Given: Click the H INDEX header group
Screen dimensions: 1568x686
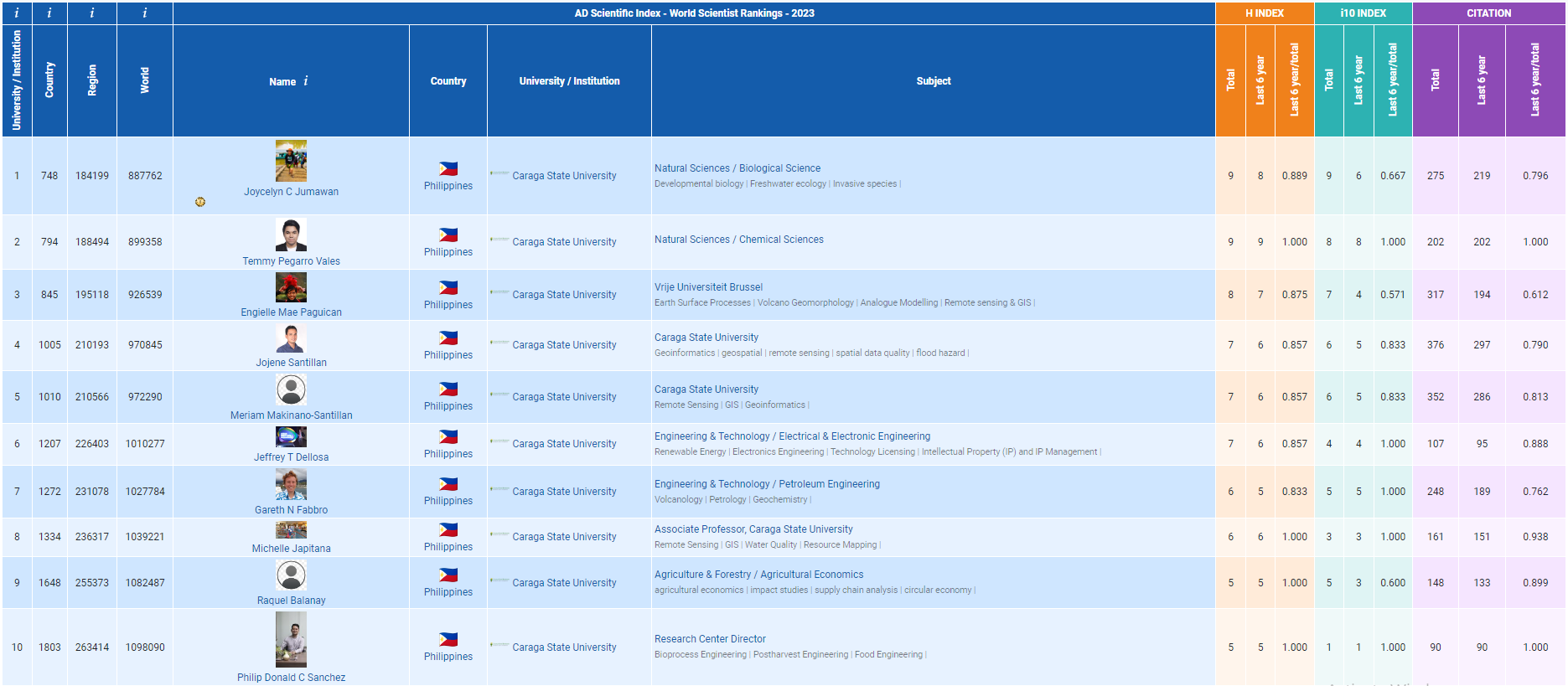Looking at the screenshot, I should tap(1265, 13).
